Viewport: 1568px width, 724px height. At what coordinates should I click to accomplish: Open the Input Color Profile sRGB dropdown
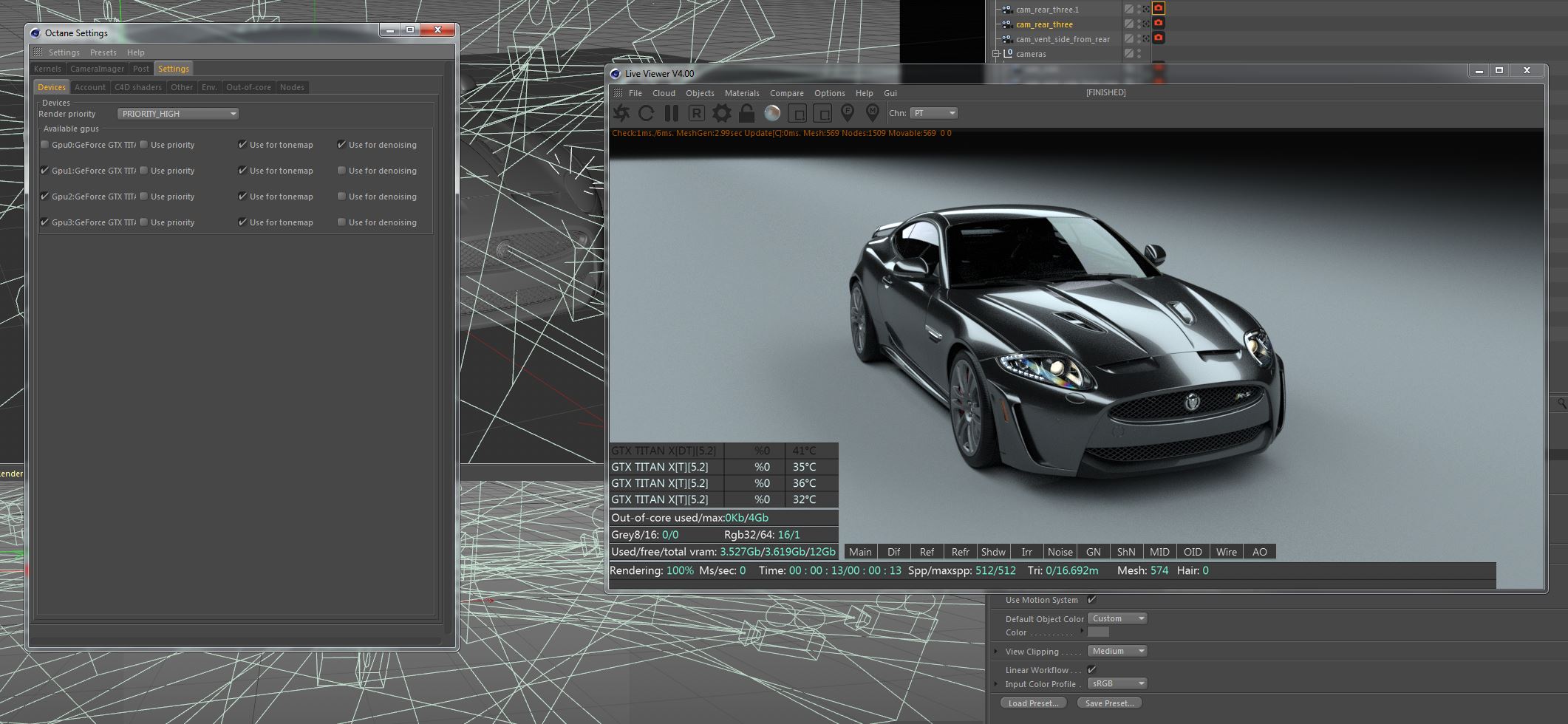click(x=1117, y=683)
